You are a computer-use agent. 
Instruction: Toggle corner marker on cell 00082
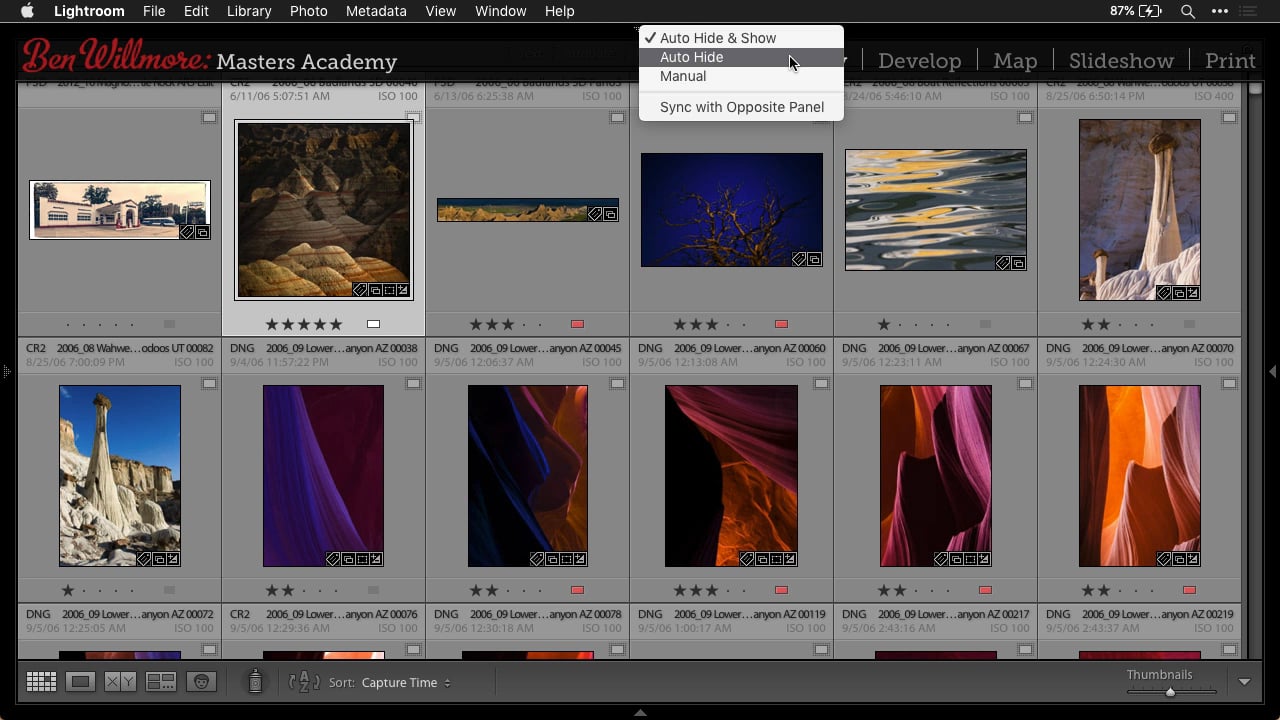(209, 384)
